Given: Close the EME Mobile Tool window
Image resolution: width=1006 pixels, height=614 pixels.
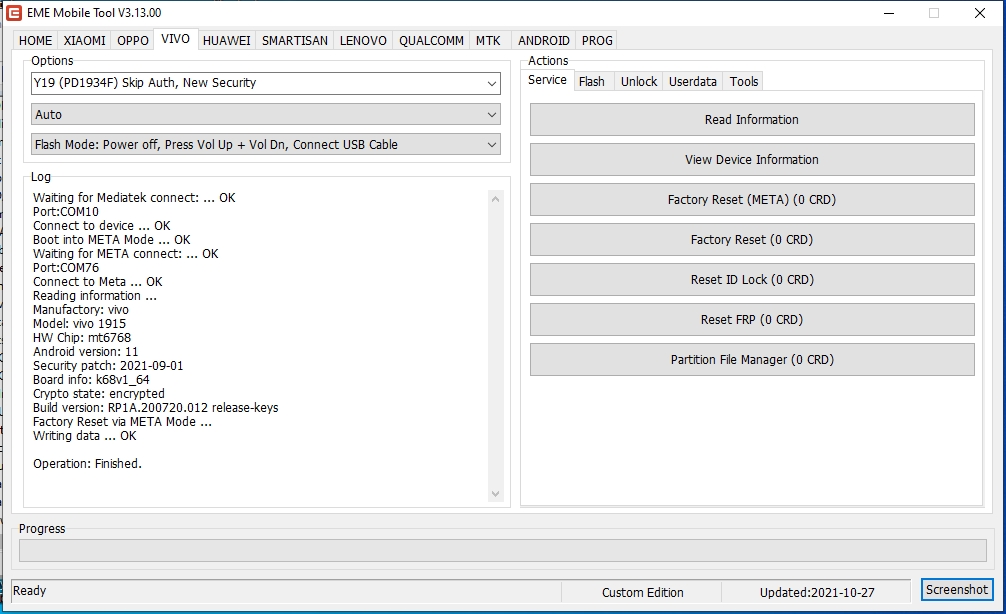Looking at the screenshot, I should click(x=980, y=13).
